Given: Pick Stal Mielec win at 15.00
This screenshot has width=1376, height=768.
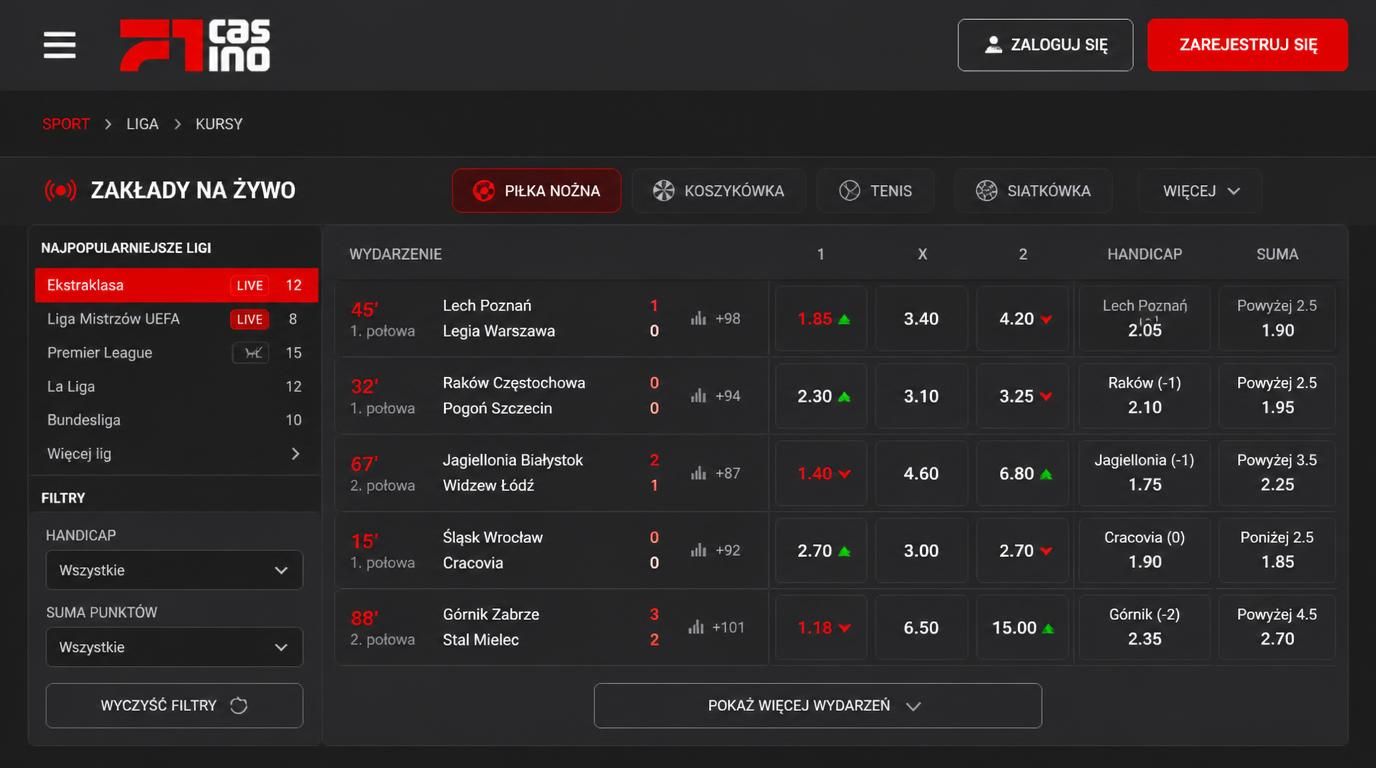Looking at the screenshot, I should [1023, 627].
